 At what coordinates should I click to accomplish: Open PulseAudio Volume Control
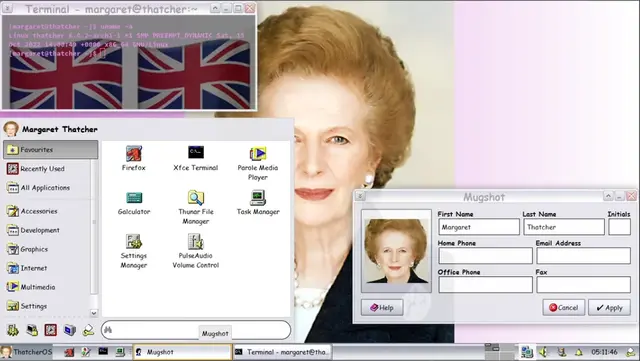pos(196,252)
